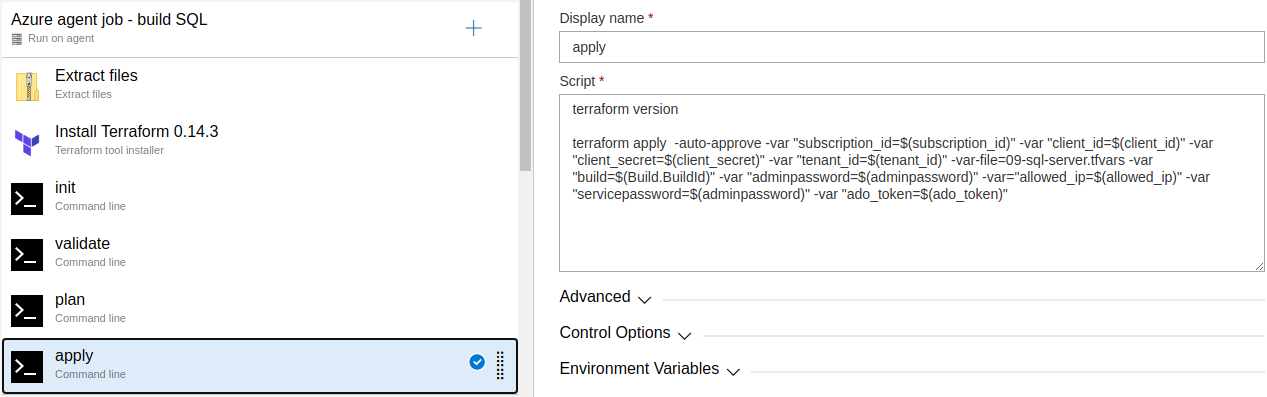The height and width of the screenshot is (397, 1267).
Task: Select the Extract files task
Action: coord(260,86)
